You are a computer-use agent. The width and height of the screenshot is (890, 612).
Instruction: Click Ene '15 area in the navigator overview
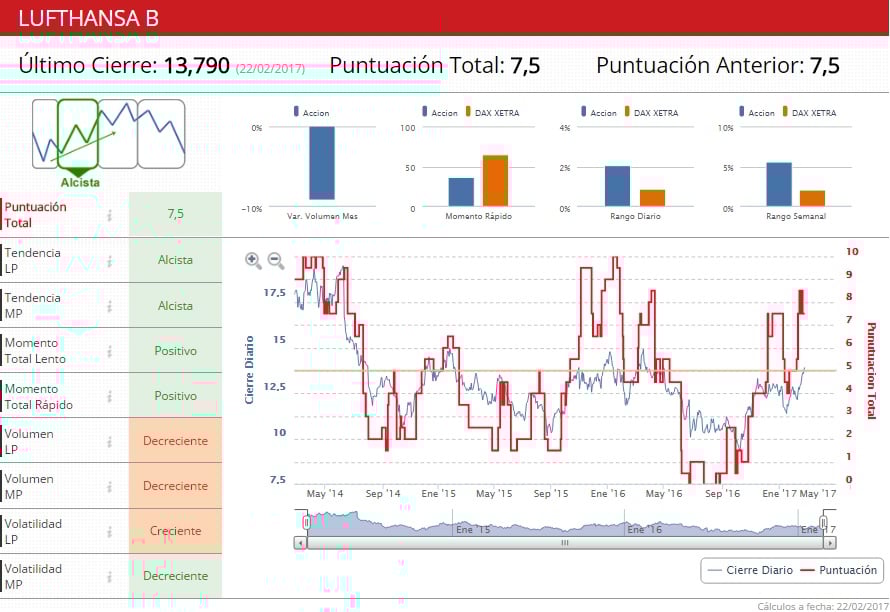click(473, 529)
